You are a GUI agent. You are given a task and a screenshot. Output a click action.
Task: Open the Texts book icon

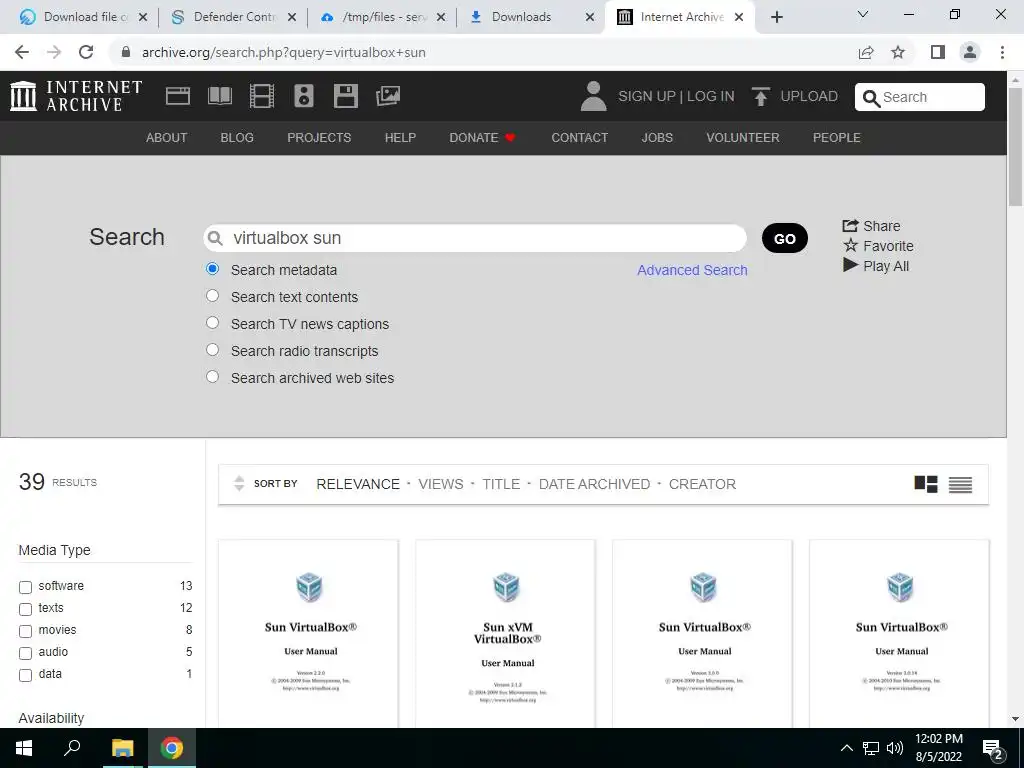219,96
